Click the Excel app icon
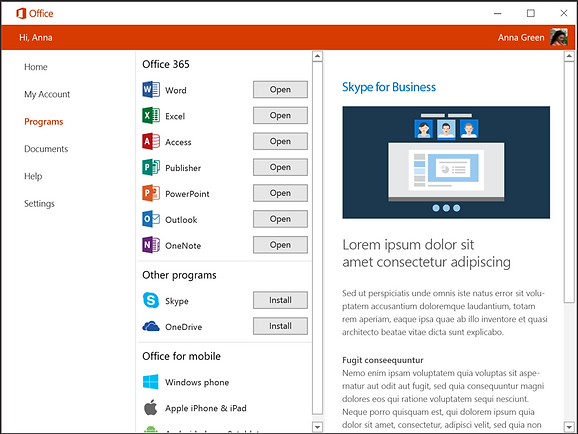 pyautogui.click(x=151, y=115)
